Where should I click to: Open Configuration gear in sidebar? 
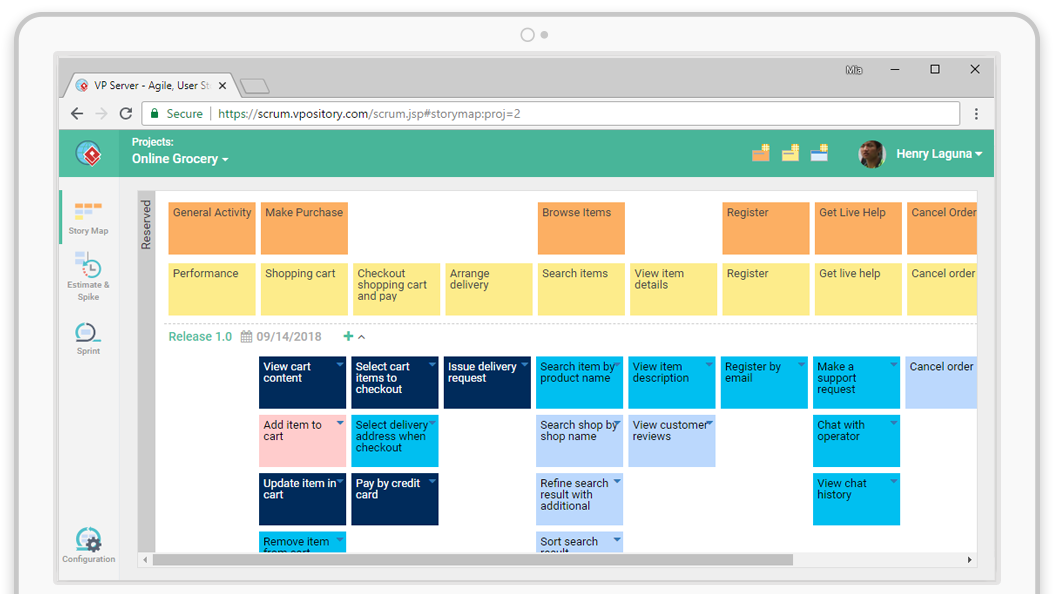pos(89,545)
